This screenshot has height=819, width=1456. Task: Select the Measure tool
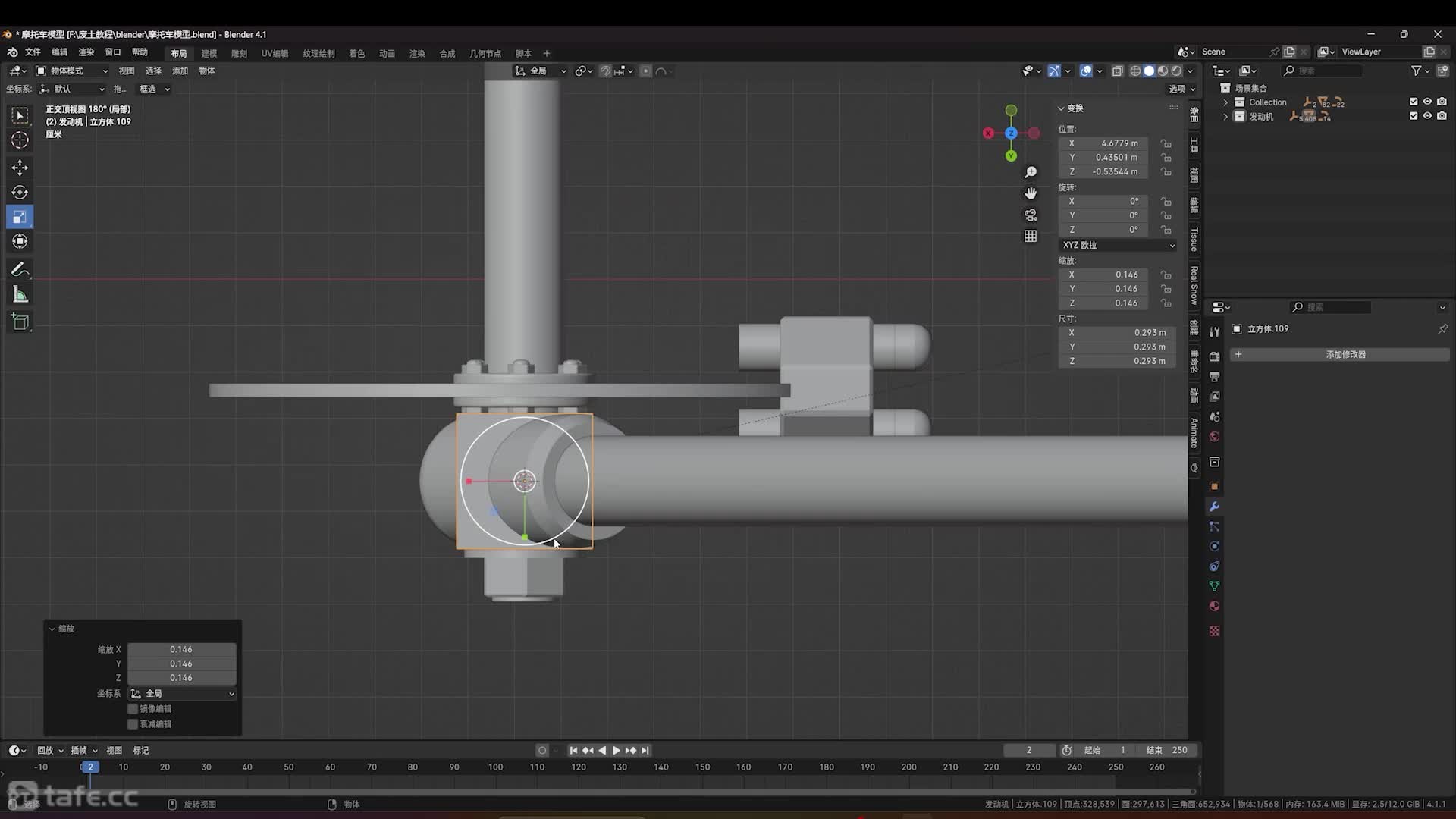tap(20, 295)
